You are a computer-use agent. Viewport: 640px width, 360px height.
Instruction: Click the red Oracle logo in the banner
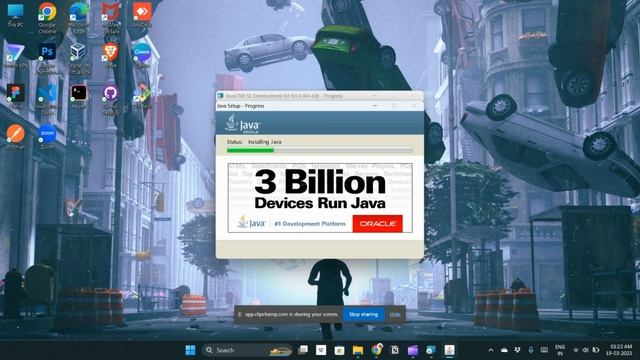click(x=377, y=224)
